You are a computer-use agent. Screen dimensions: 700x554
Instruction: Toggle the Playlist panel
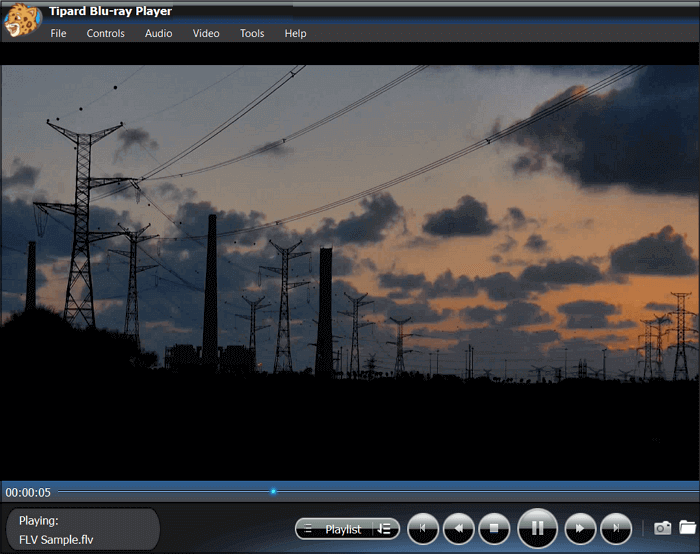tap(343, 529)
